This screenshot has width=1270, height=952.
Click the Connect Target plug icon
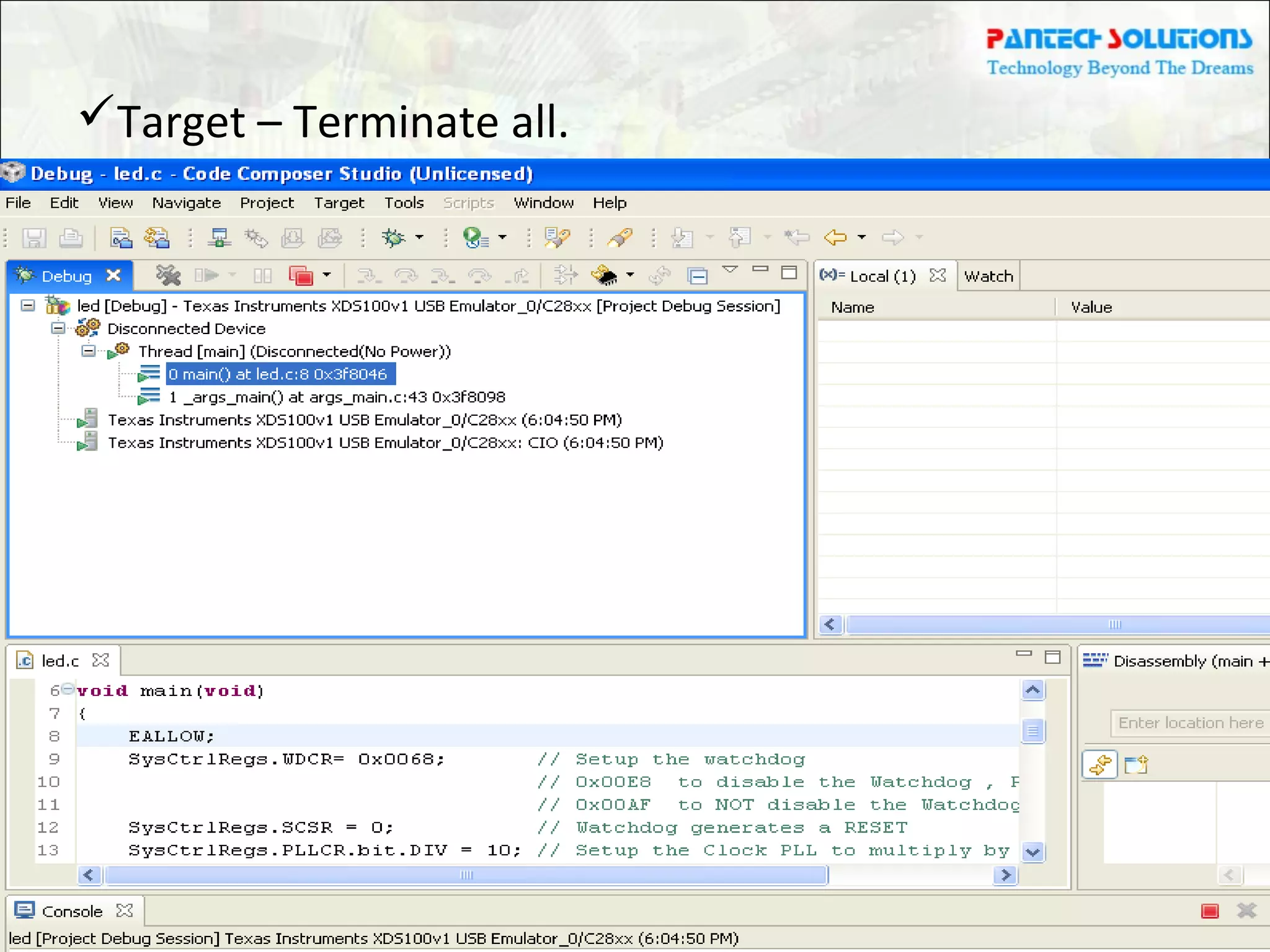(x=255, y=238)
